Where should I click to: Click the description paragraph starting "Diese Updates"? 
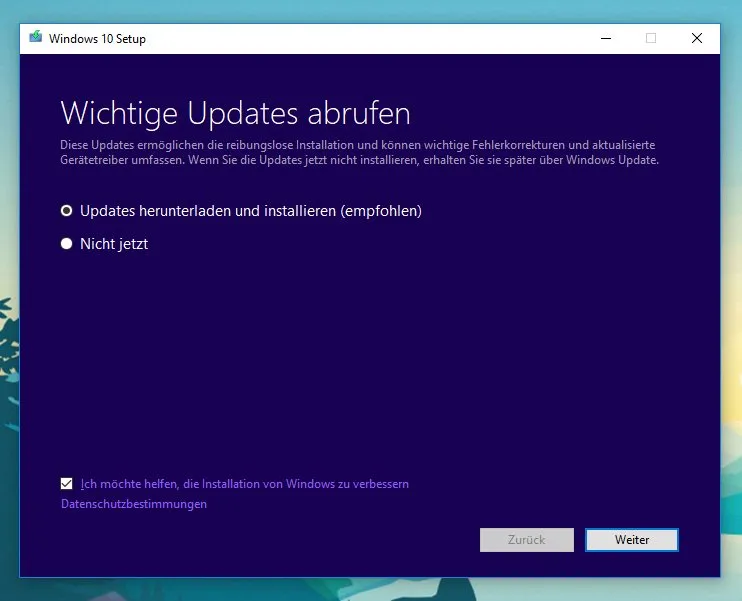coord(360,152)
